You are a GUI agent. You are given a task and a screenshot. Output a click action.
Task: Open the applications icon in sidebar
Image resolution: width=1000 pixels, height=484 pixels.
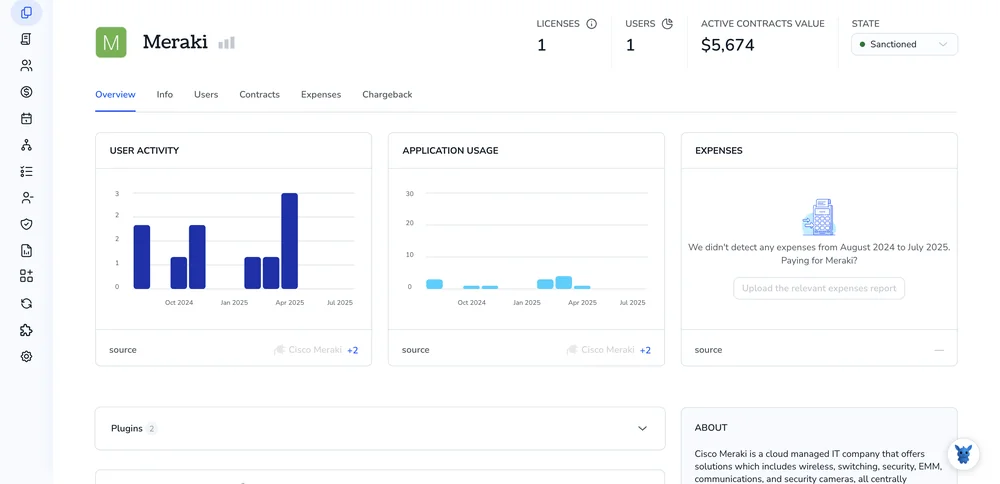[26, 13]
